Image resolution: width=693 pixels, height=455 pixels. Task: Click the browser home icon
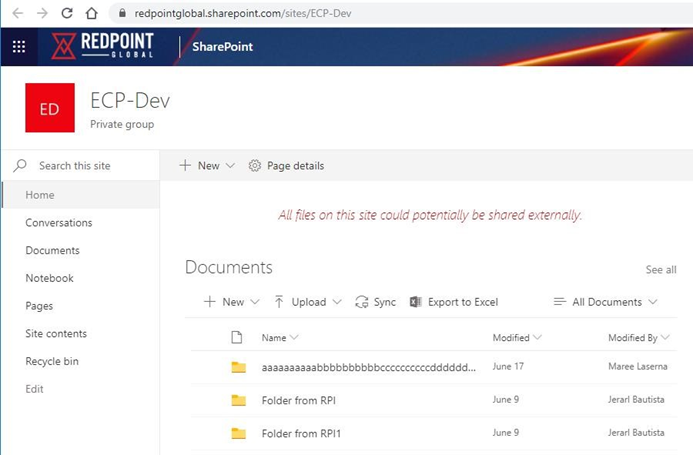pos(91,14)
